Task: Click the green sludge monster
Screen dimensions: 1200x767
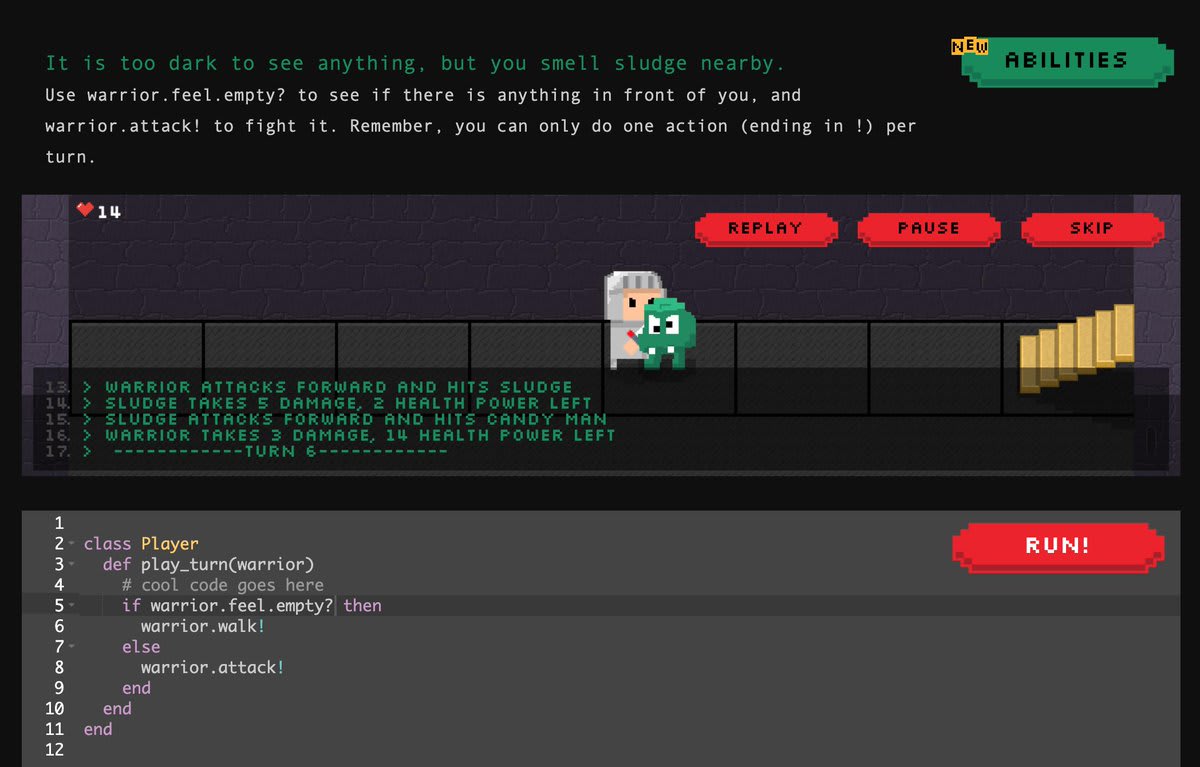Action: (x=667, y=333)
